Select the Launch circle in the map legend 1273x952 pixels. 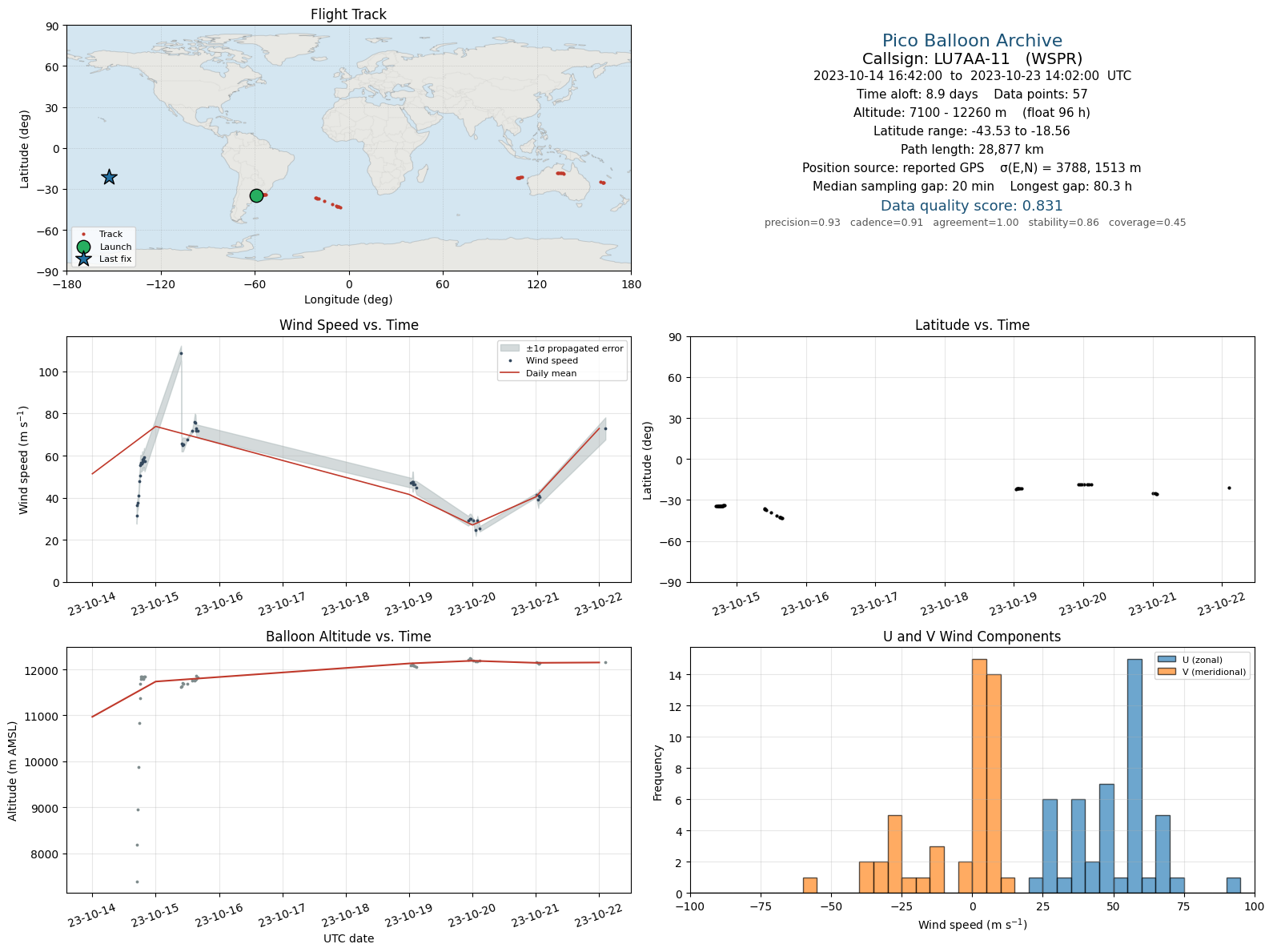pos(83,247)
